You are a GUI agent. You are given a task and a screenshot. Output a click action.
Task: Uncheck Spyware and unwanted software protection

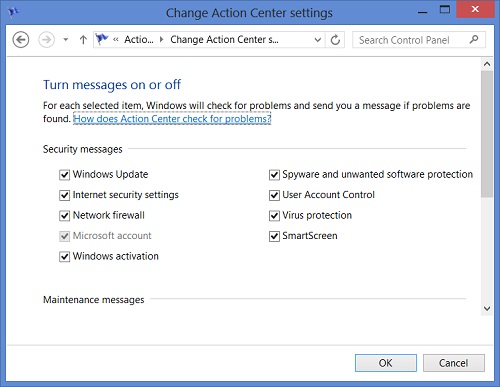coord(274,175)
